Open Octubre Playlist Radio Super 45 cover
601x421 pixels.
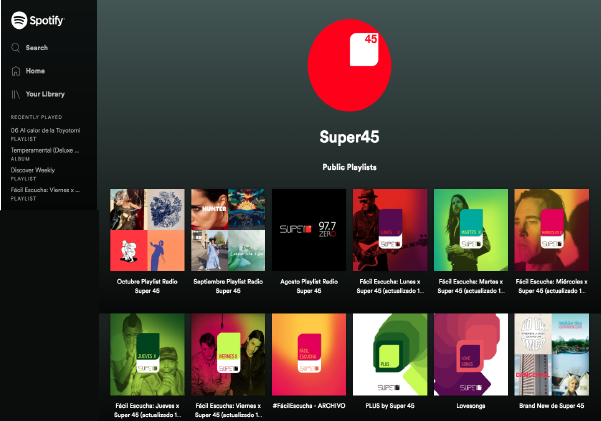(x=147, y=230)
